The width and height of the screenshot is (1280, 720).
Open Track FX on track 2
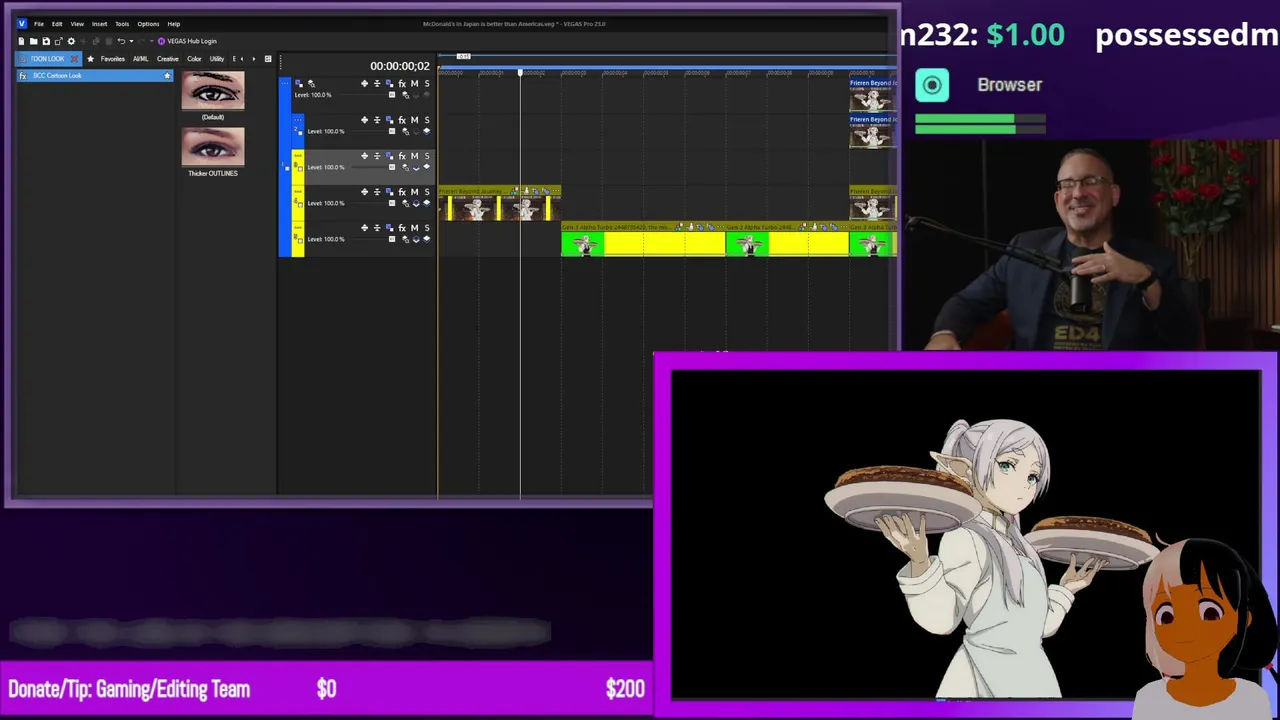[x=402, y=120]
